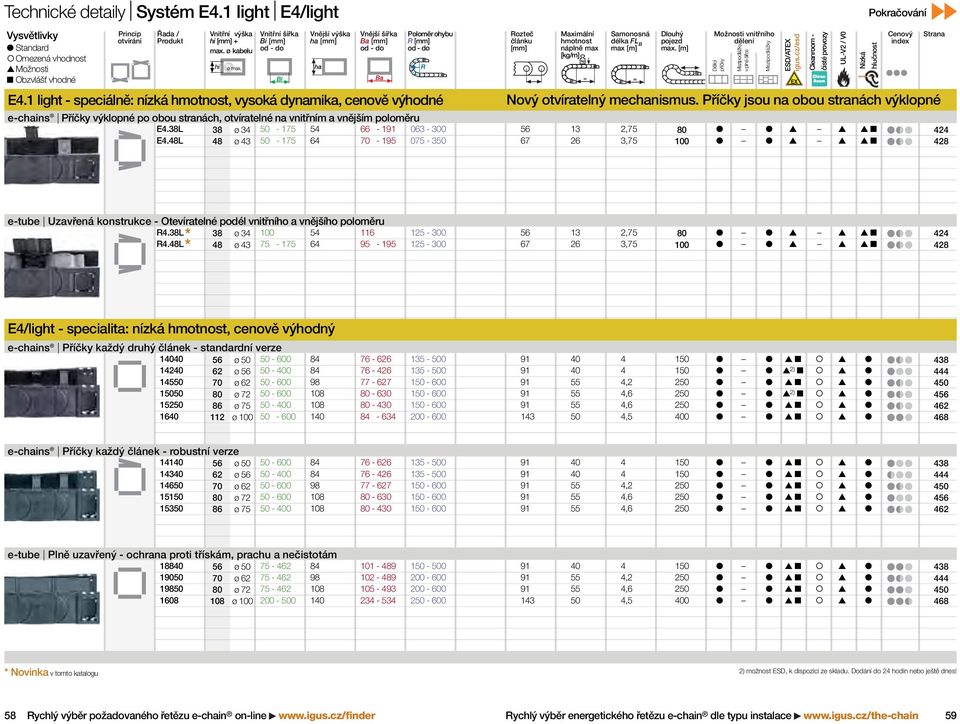
Task: Select product number 15050
Action: 171,394
